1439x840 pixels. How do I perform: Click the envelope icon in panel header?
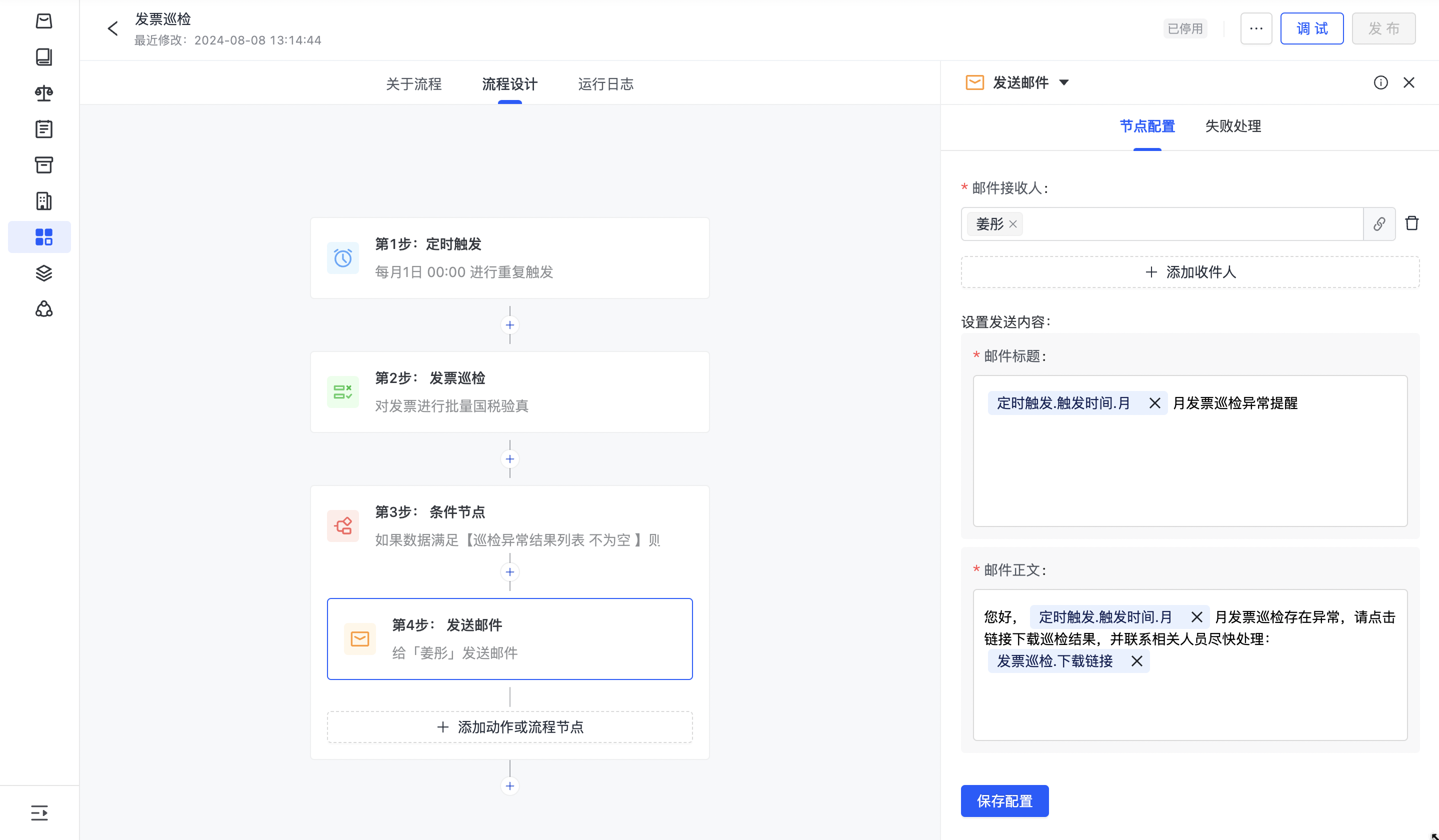click(974, 83)
